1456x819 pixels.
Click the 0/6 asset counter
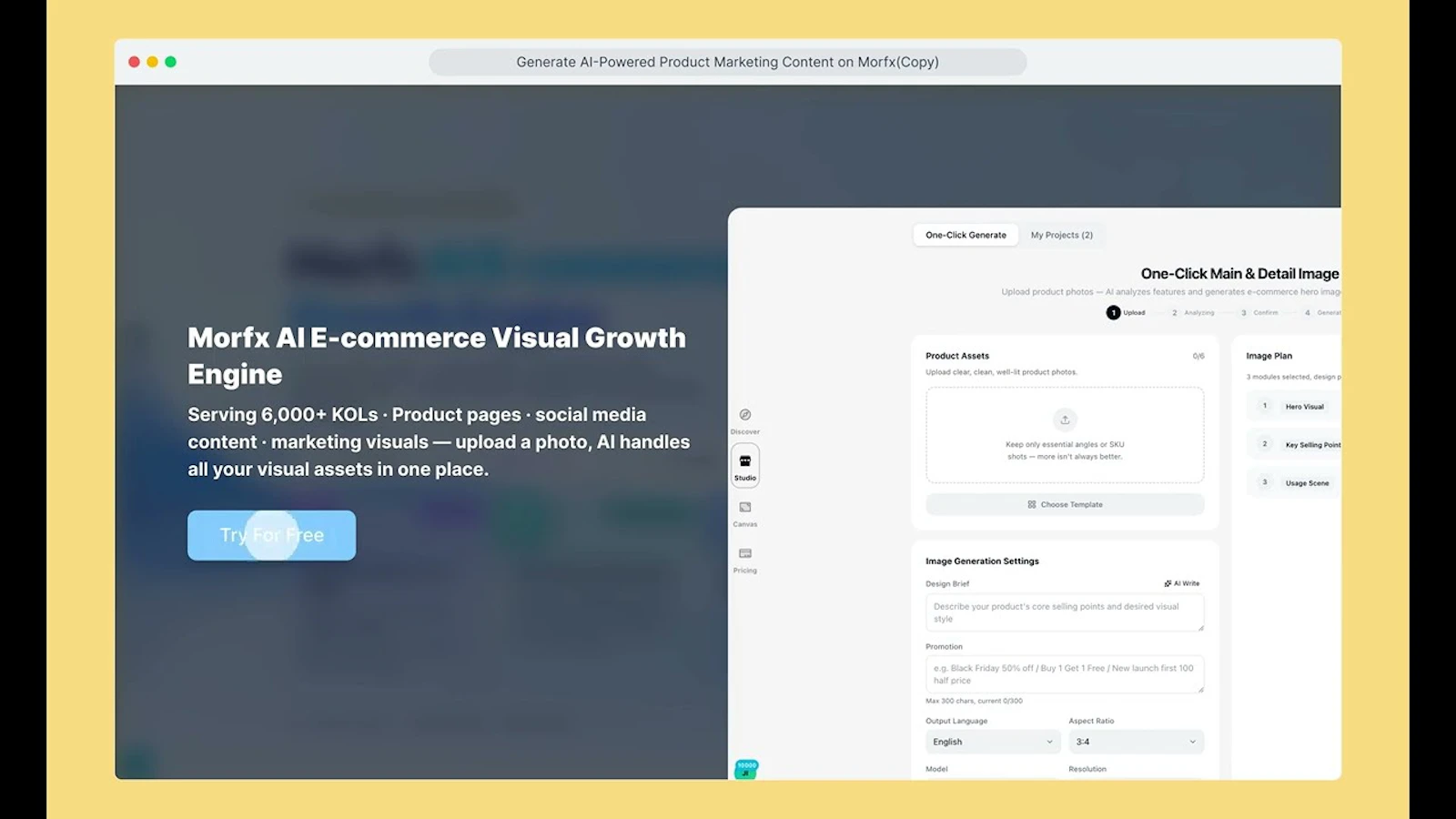click(x=1198, y=356)
